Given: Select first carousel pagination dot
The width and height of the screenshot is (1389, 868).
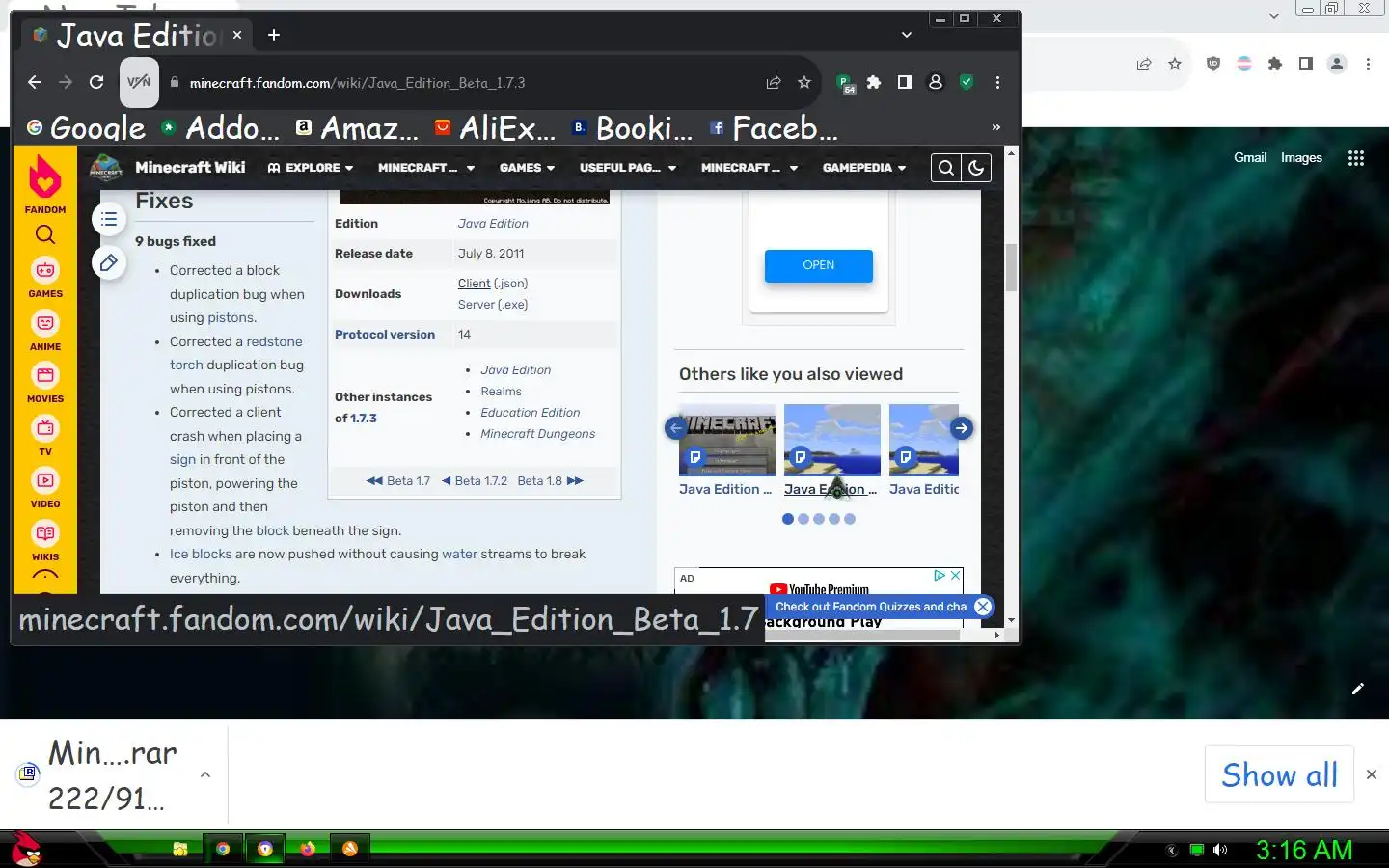Looking at the screenshot, I should point(788,519).
